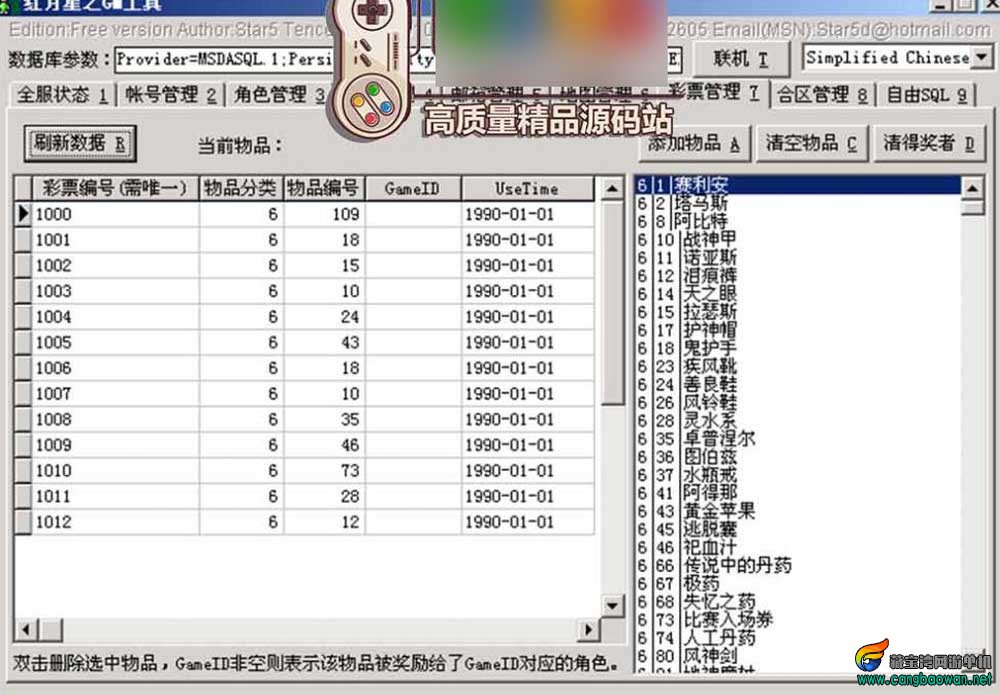Image resolution: width=1000 pixels, height=695 pixels.
Task: Click the 清空物品 clear items button
Action: click(811, 143)
